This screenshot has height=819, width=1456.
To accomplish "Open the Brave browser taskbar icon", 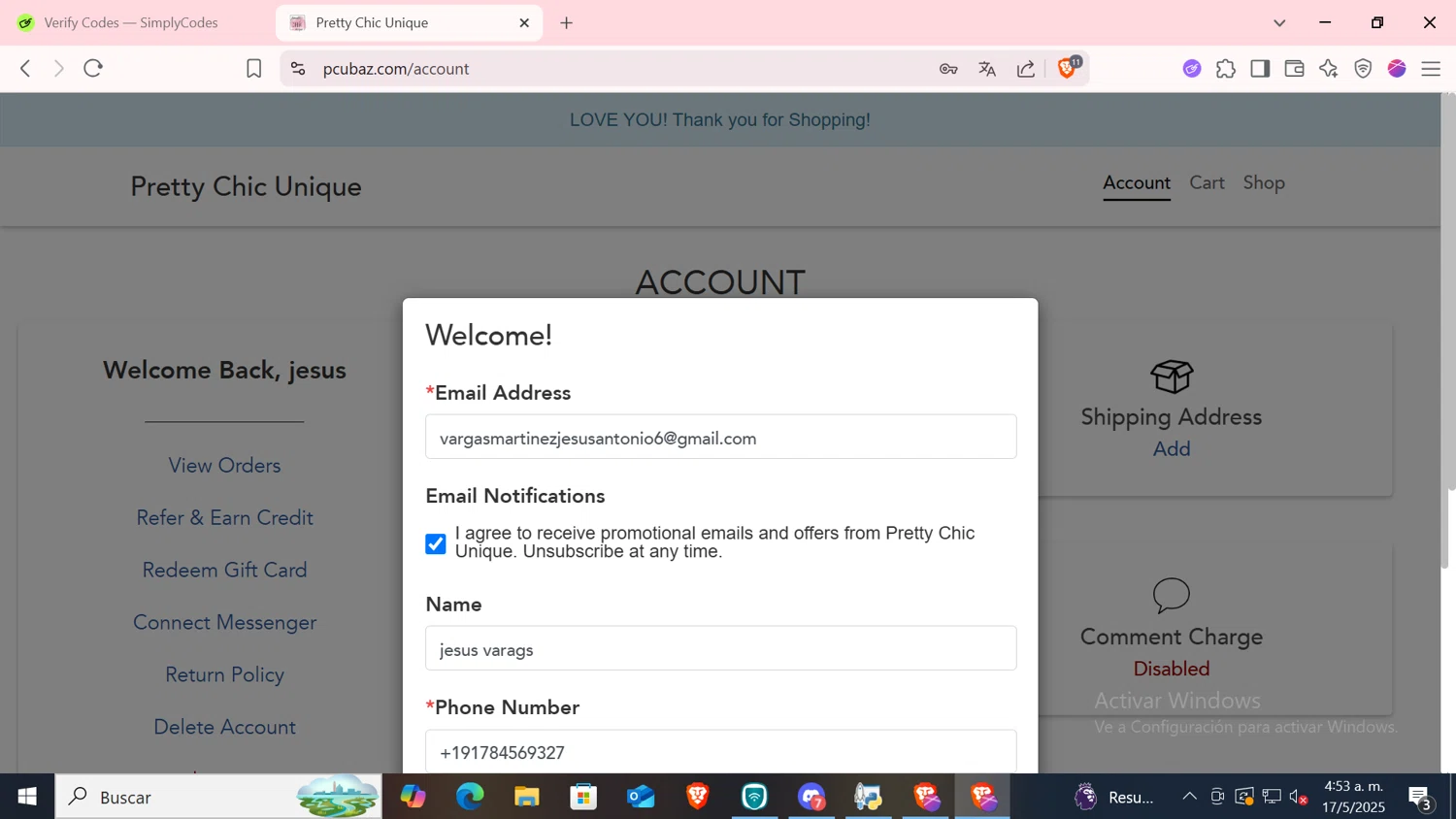I will click(698, 797).
